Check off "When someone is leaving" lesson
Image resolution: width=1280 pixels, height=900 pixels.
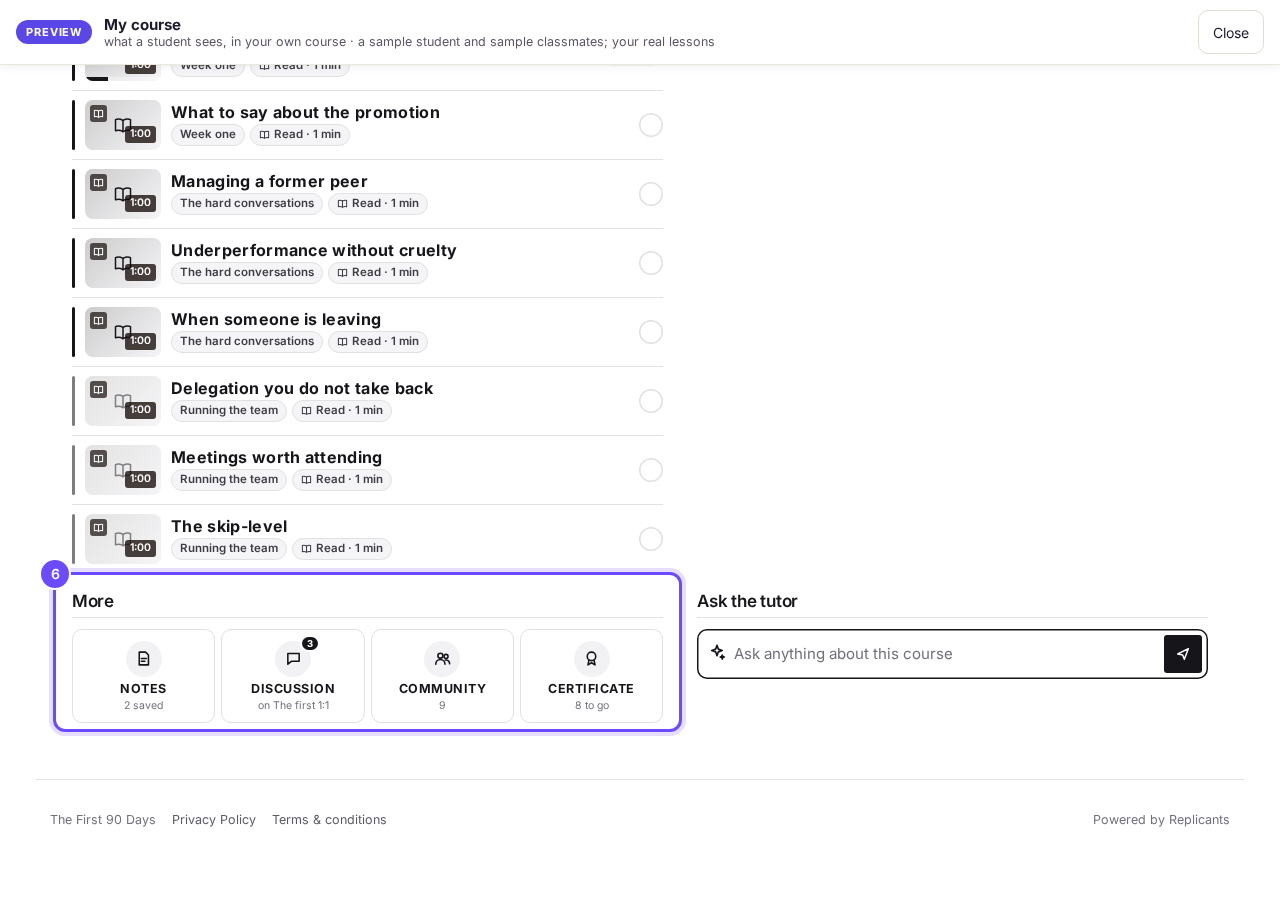[x=651, y=332]
